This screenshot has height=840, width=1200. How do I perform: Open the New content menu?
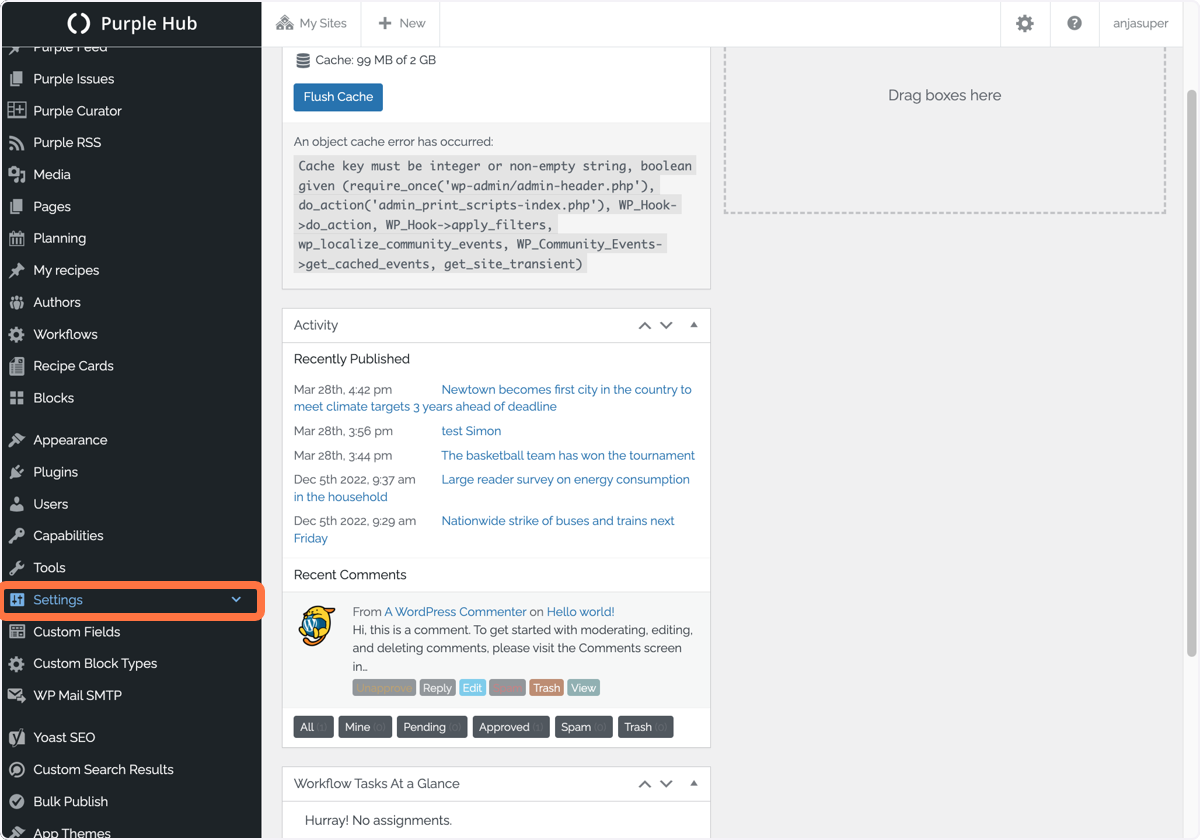(x=401, y=23)
